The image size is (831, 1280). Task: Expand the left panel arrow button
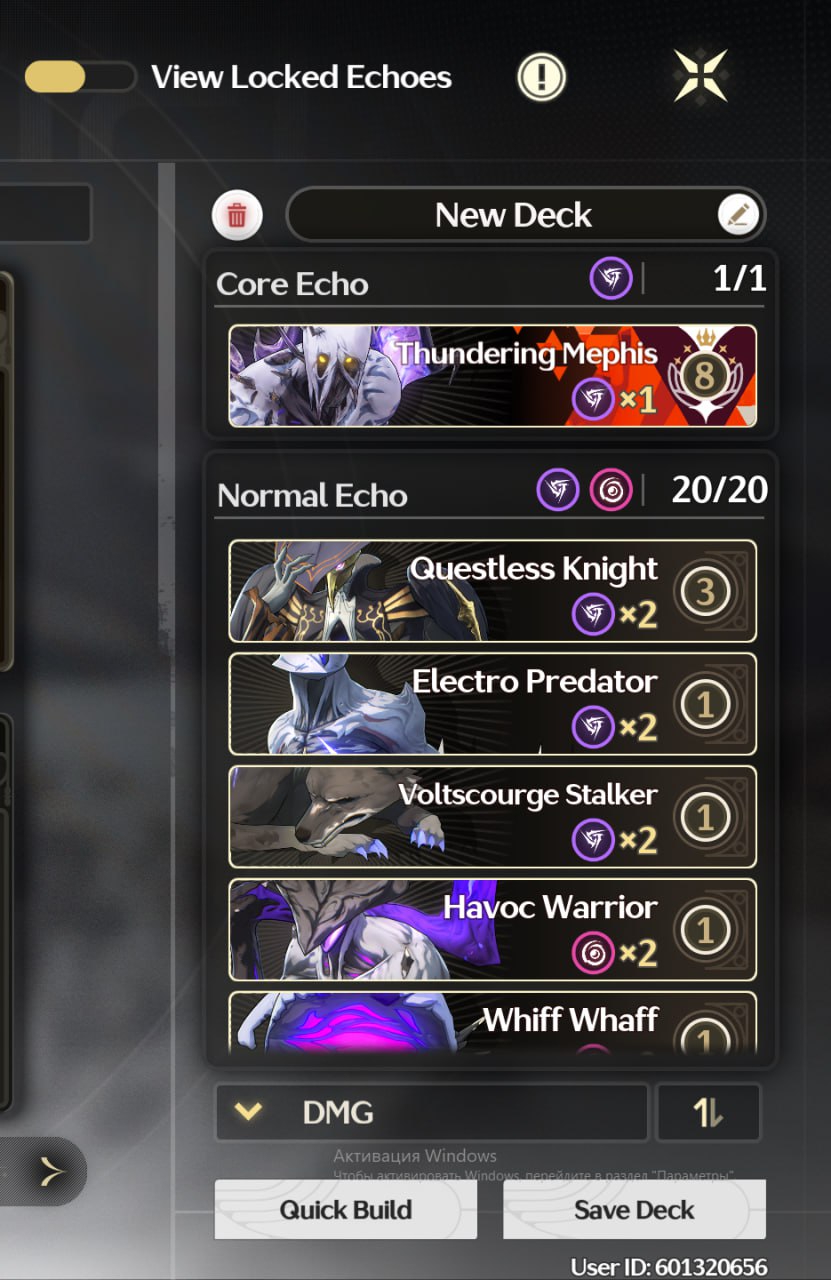[x=48, y=1171]
